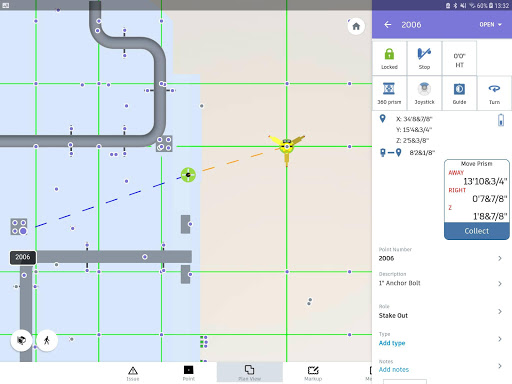The width and height of the screenshot is (512, 384).
Task: Tap the Stop tracking icon
Action: pyautogui.click(x=424, y=58)
